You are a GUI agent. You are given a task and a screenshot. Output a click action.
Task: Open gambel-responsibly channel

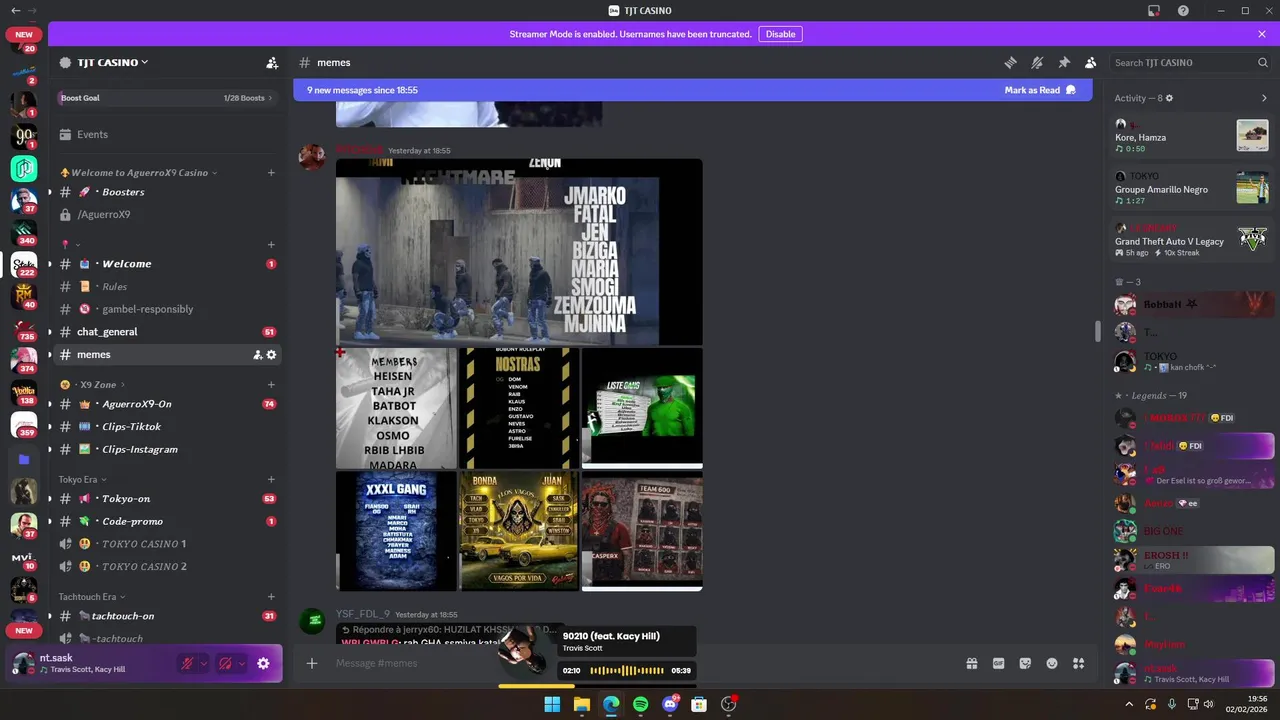166,309
